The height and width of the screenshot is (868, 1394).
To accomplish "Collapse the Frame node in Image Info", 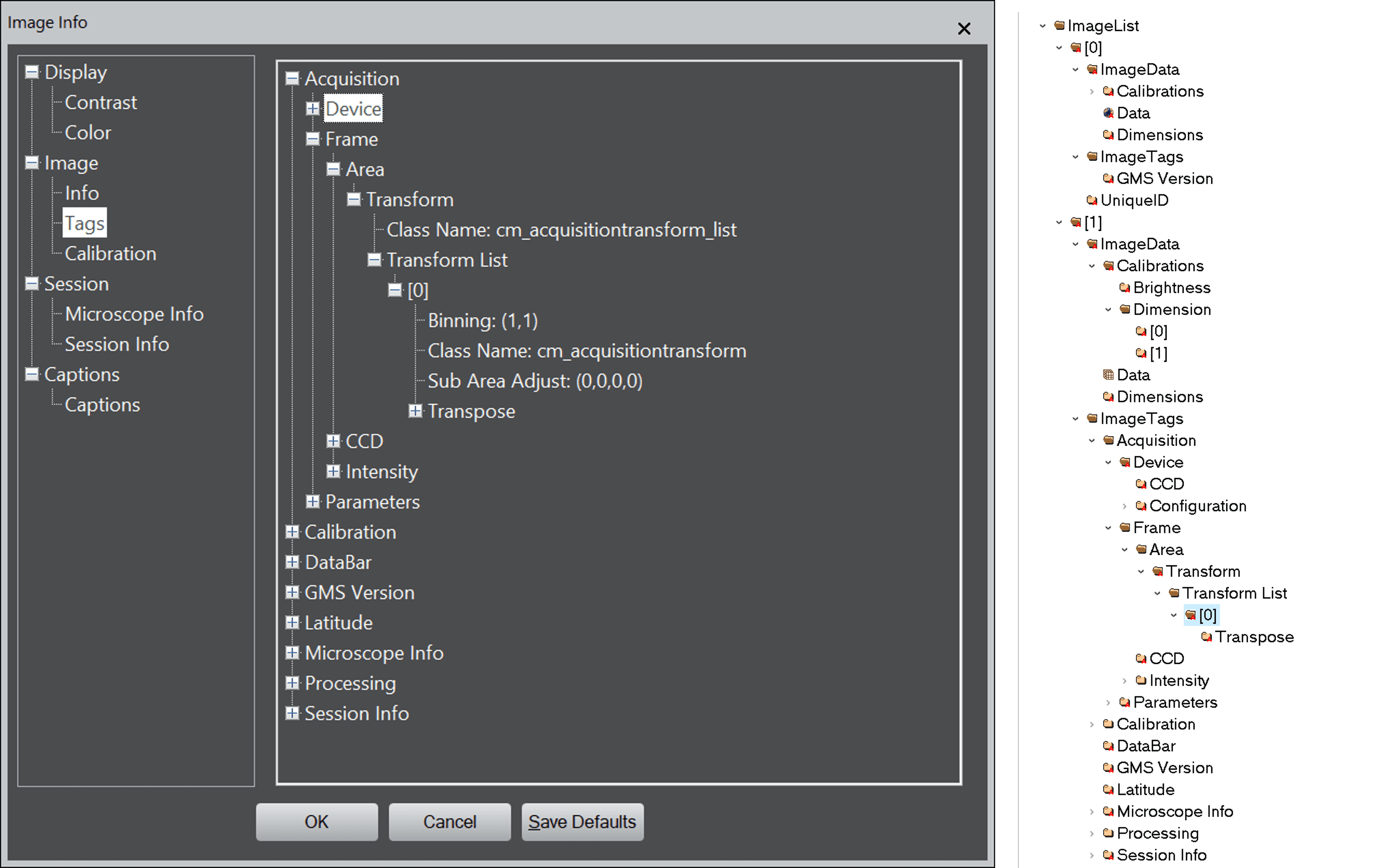I will click(x=312, y=139).
